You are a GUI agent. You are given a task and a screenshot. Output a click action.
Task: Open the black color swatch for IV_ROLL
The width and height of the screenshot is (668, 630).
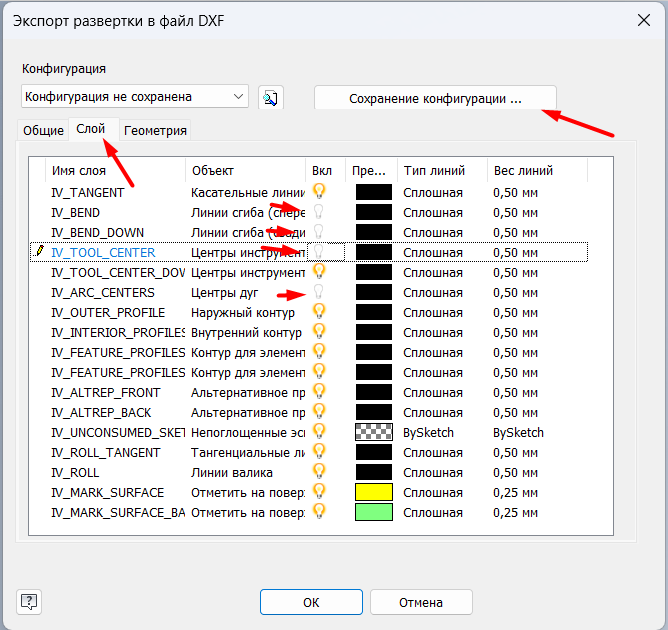(374, 472)
